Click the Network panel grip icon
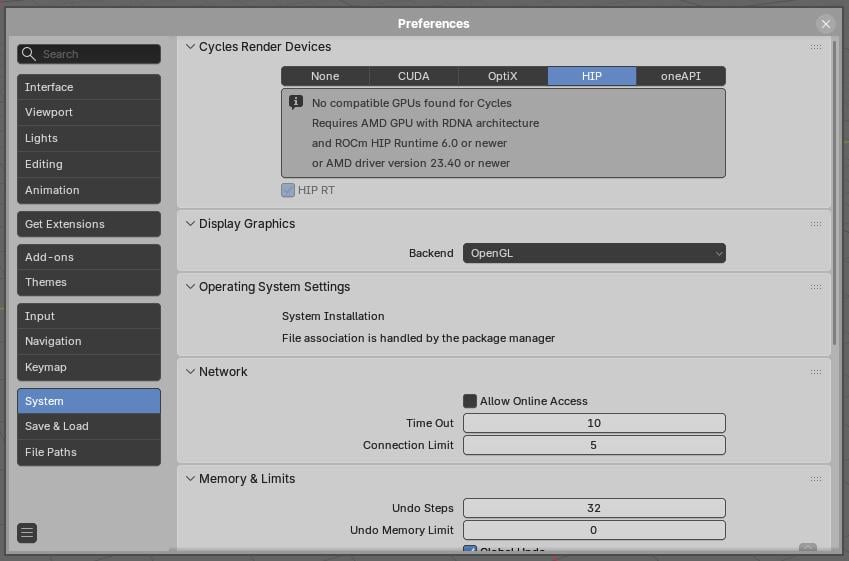849x561 pixels. (816, 372)
